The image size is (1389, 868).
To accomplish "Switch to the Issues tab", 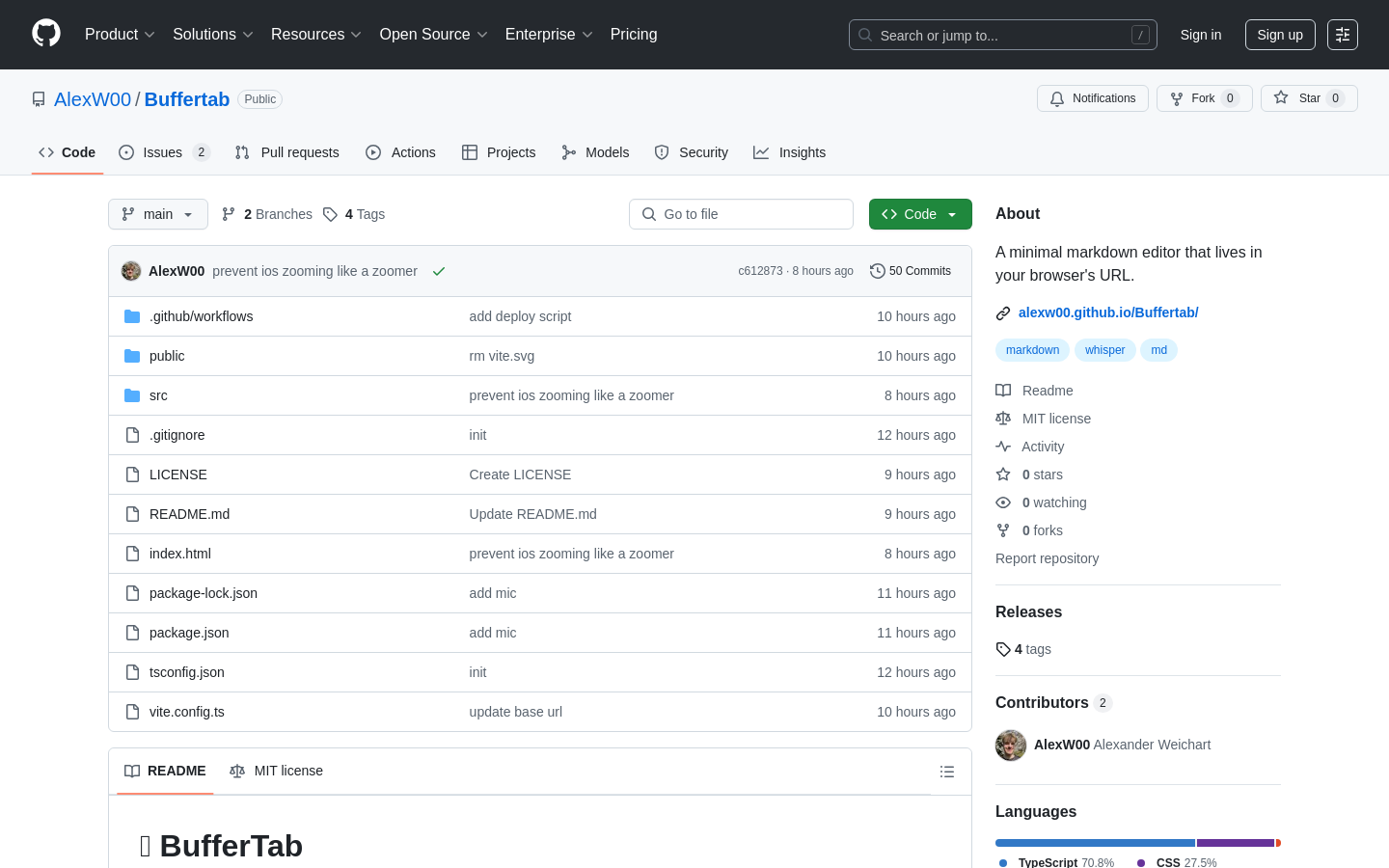I will click(164, 152).
